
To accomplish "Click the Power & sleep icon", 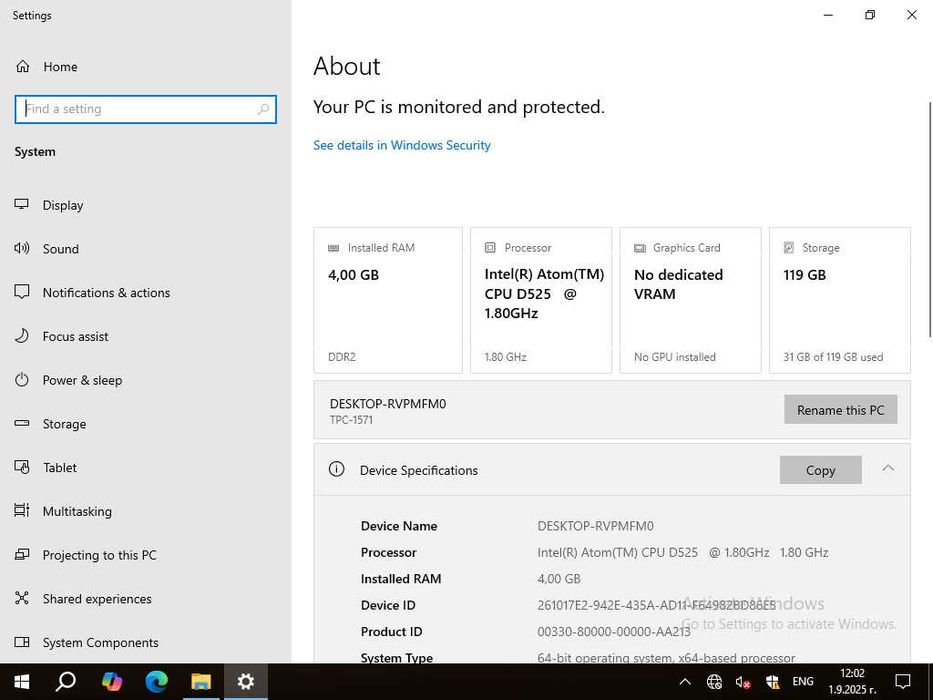I will tap(21, 380).
